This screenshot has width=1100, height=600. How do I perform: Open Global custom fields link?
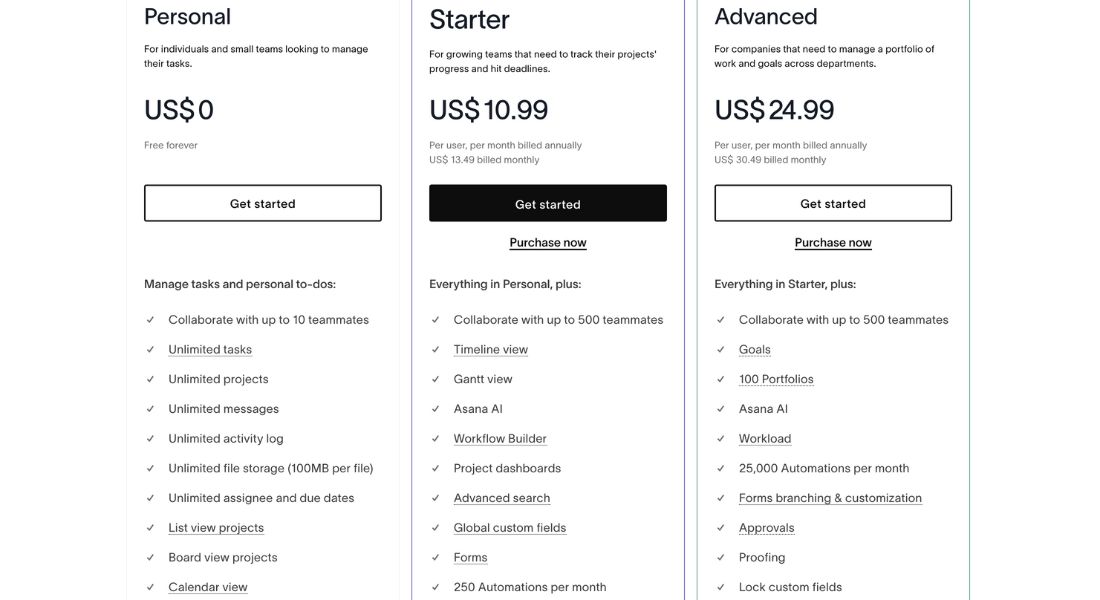(509, 528)
